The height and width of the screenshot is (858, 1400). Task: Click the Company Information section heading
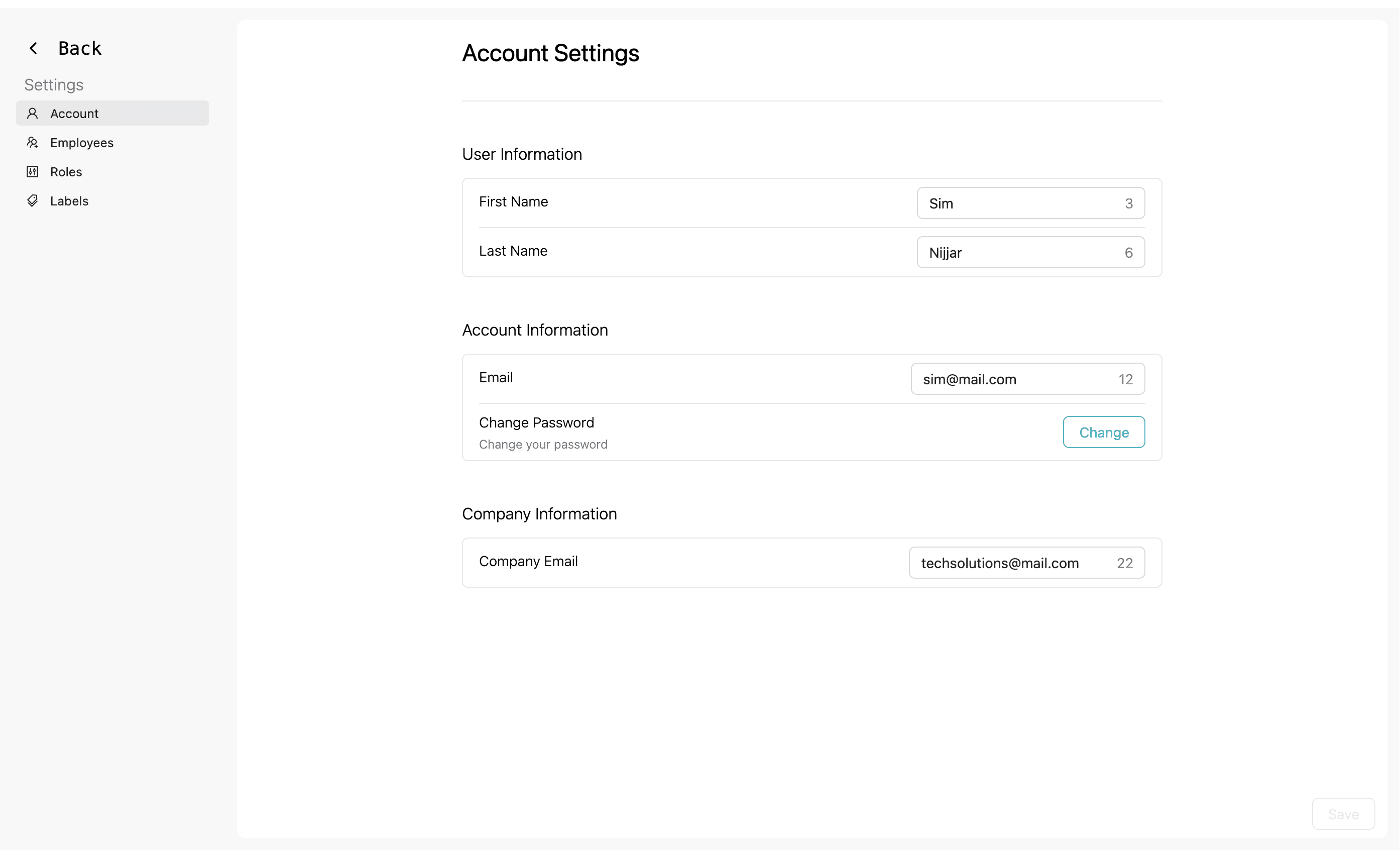[x=539, y=514]
